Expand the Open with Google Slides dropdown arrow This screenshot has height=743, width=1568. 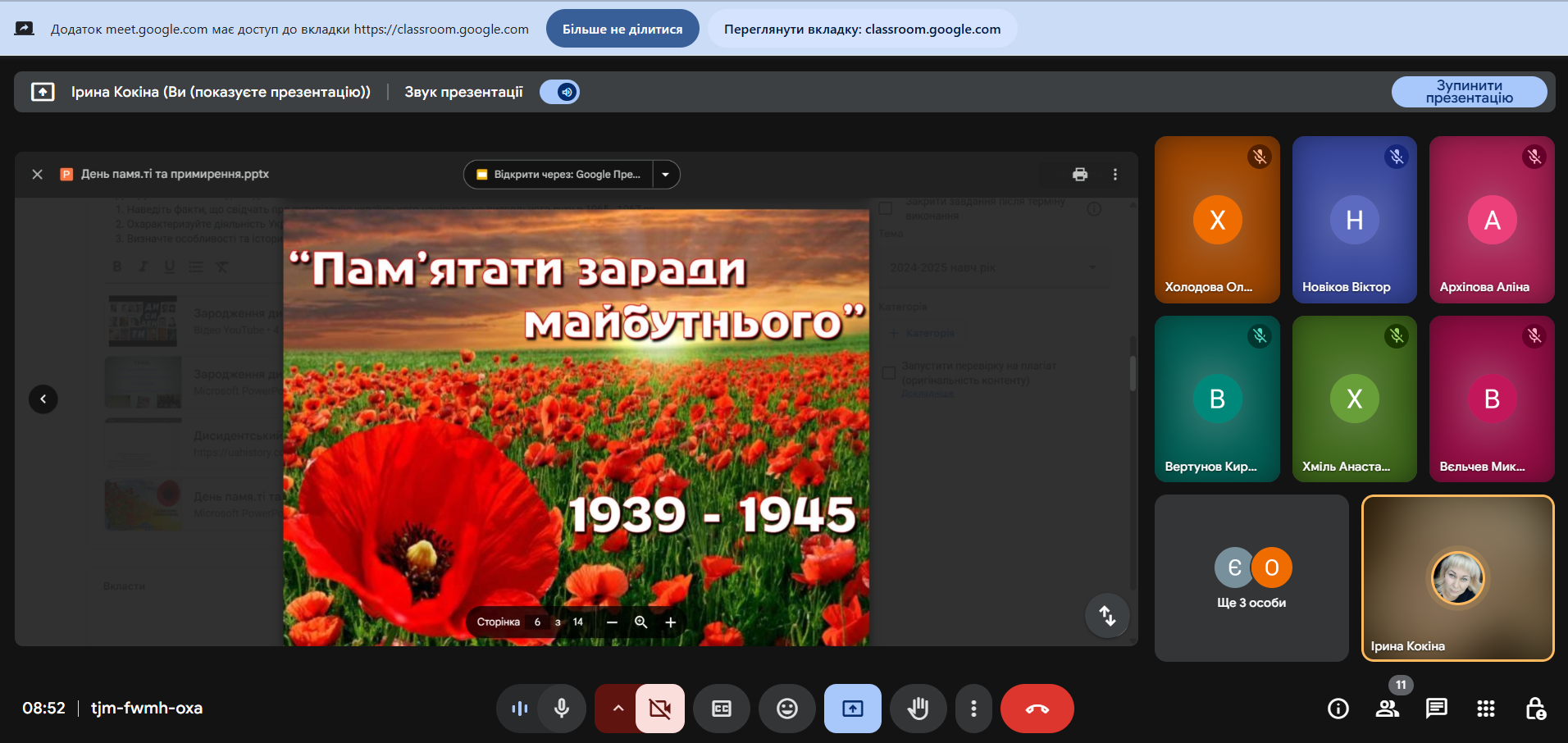pyautogui.click(x=666, y=174)
